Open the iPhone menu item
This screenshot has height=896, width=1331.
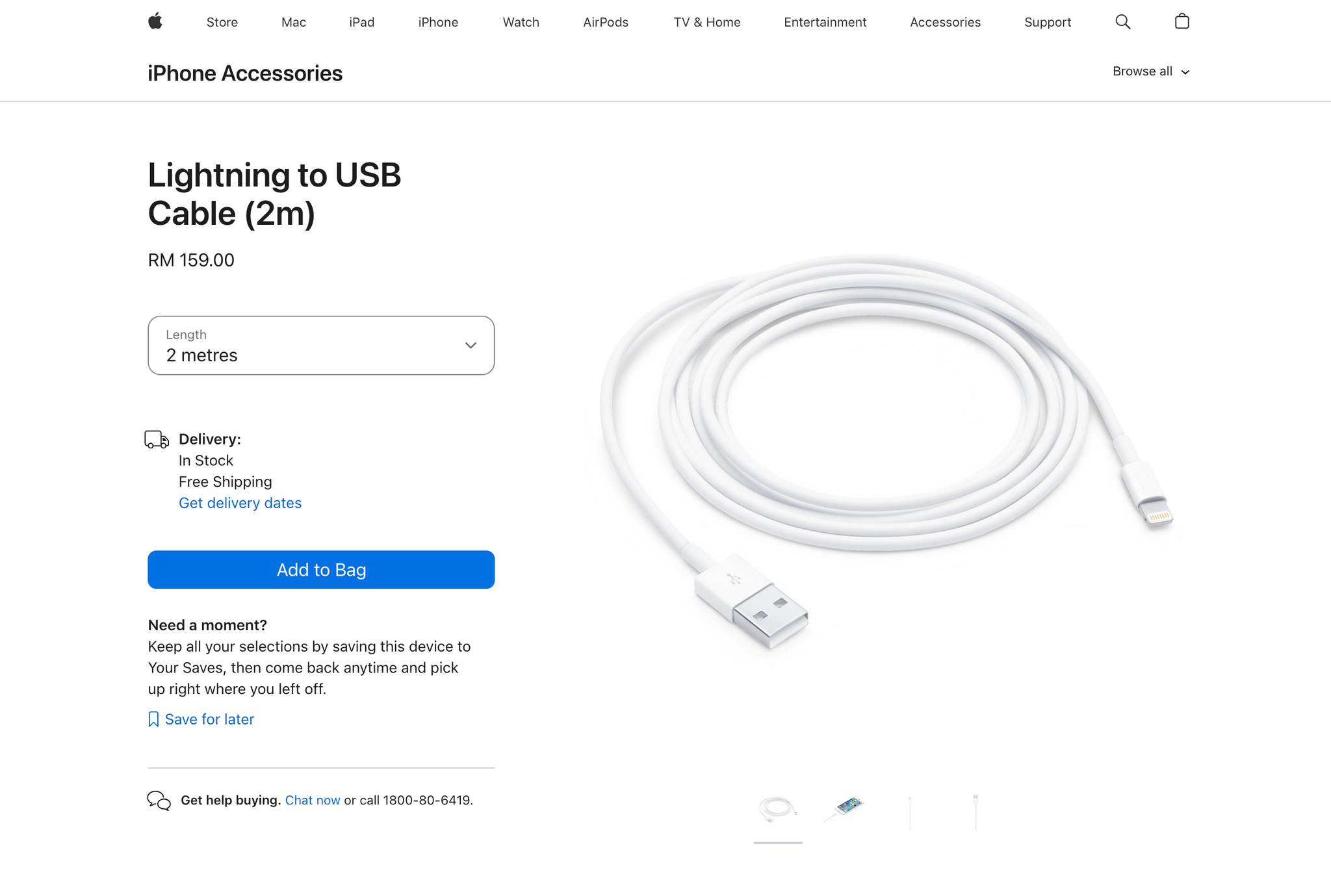[438, 22]
